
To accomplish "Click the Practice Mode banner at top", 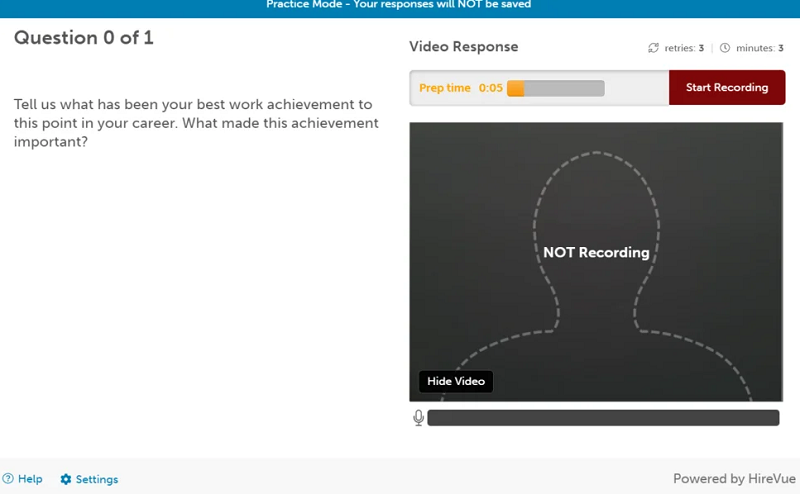I will (x=398, y=5).
